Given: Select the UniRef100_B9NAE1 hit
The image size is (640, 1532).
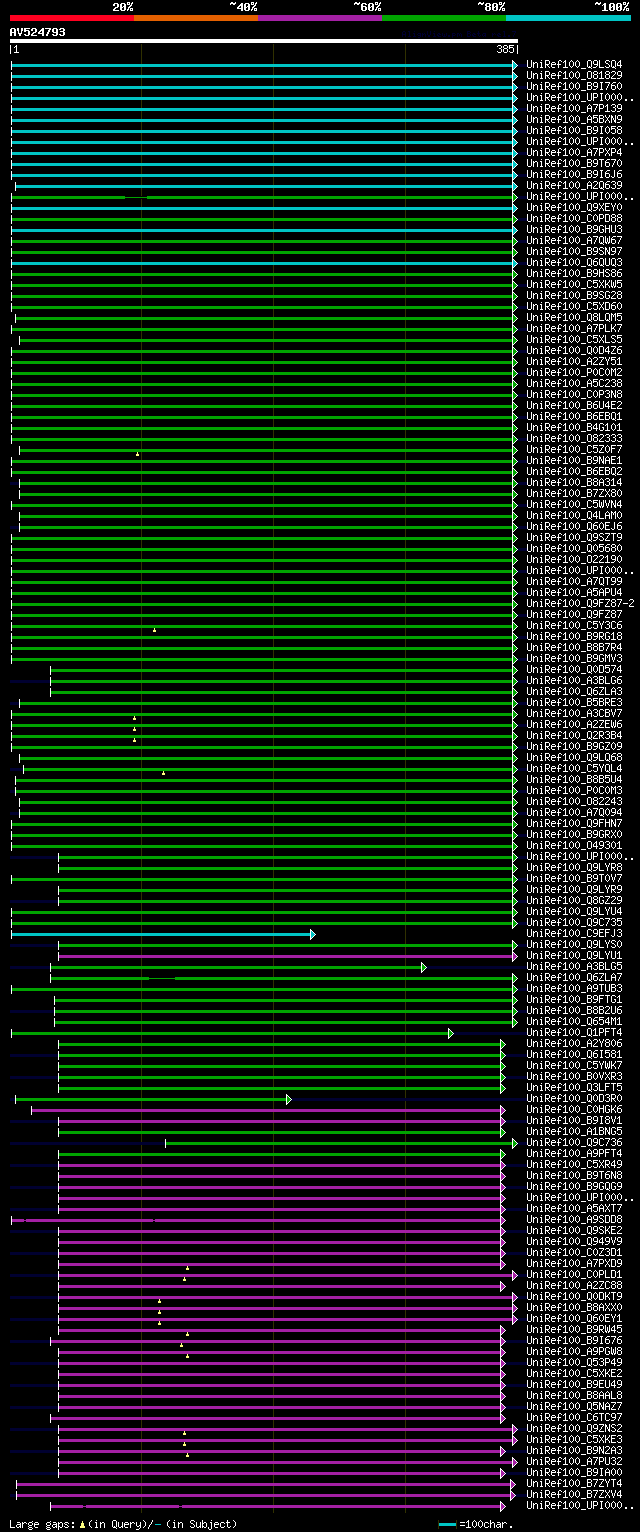Looking at the screenshot, I should pos(574,460).
